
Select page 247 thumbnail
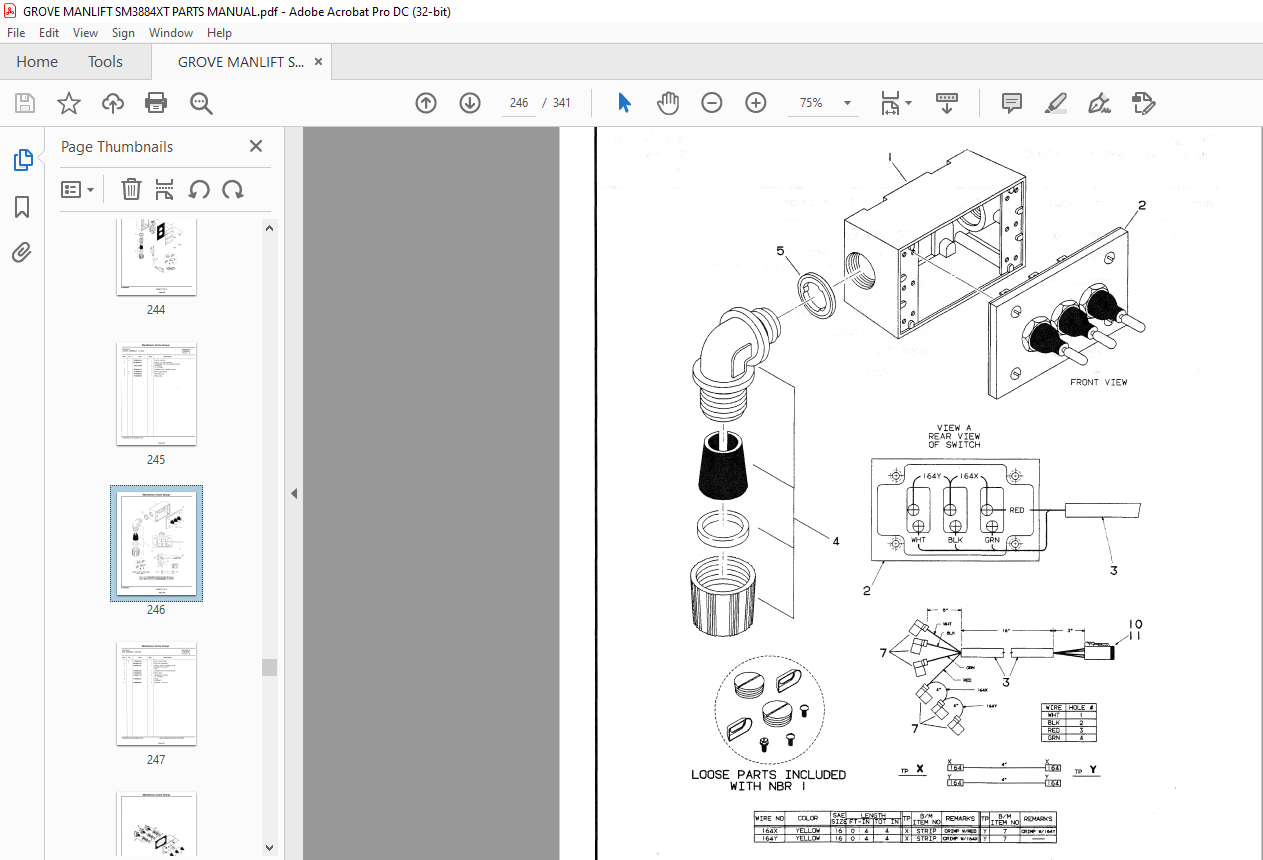[x=156, y=693]
